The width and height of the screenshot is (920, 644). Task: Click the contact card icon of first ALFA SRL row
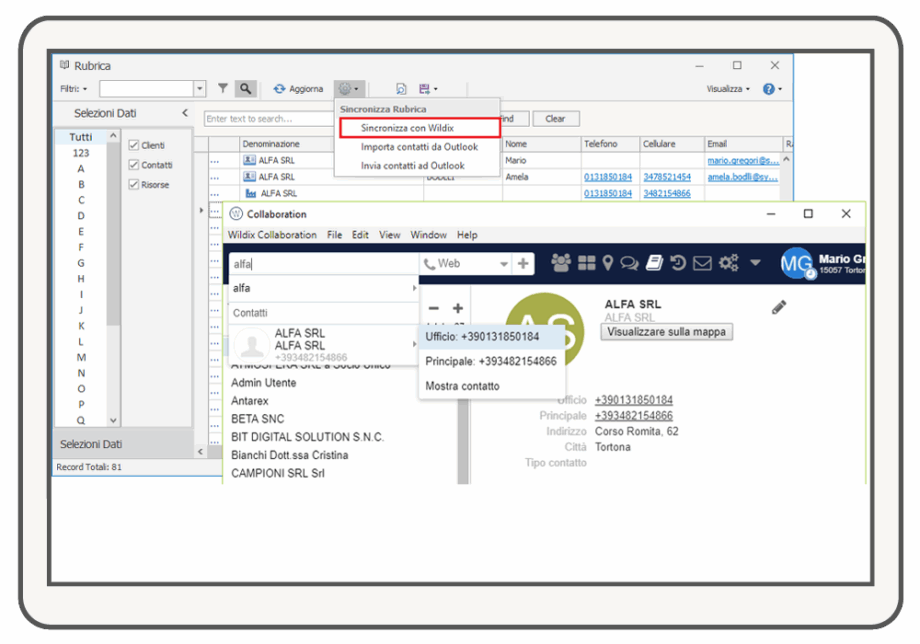(x=249, y=160)
